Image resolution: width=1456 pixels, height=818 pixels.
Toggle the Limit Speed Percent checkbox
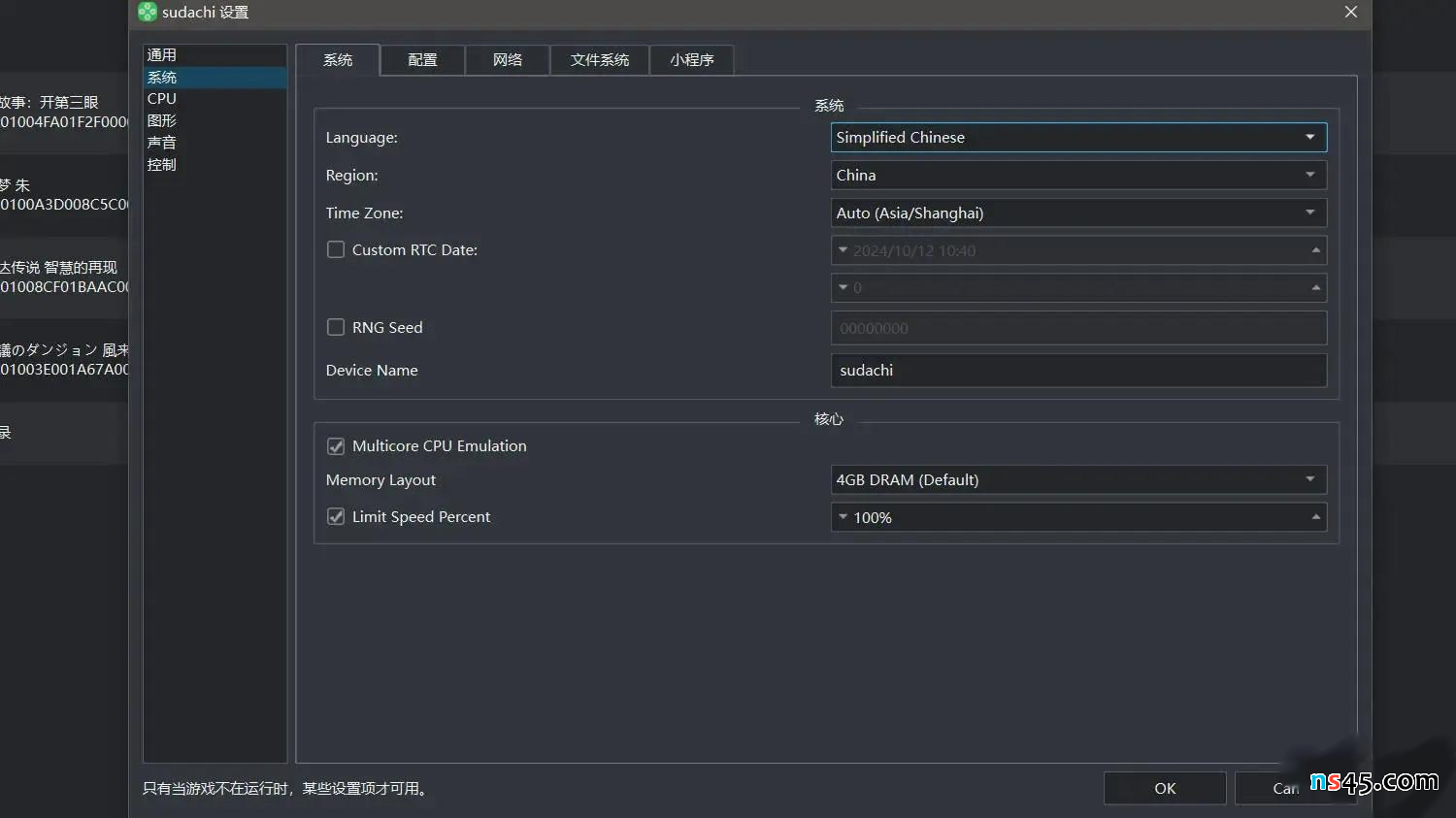coord(336,517)
